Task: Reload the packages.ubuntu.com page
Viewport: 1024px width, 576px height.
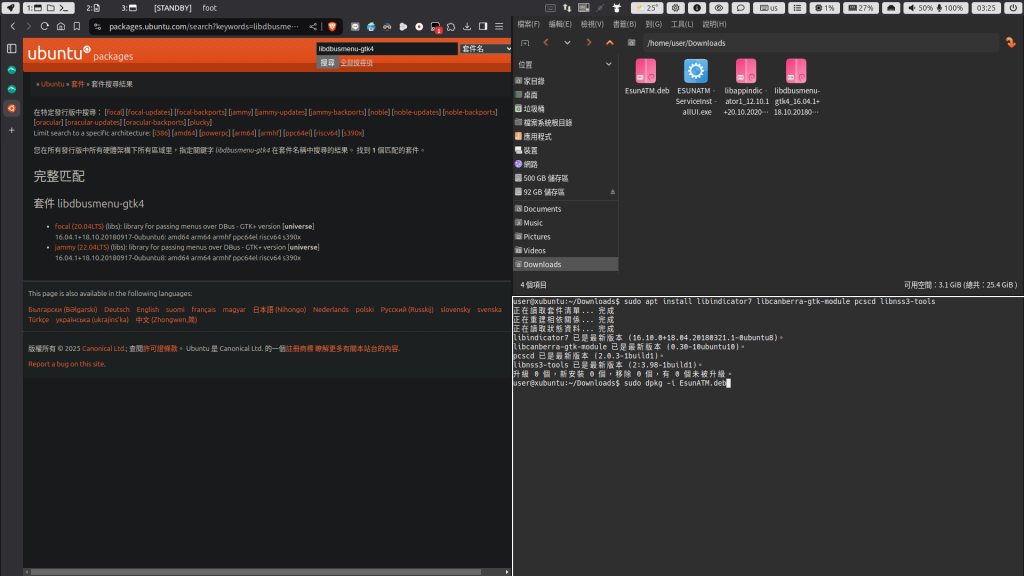Action: (x=44, y=27)
